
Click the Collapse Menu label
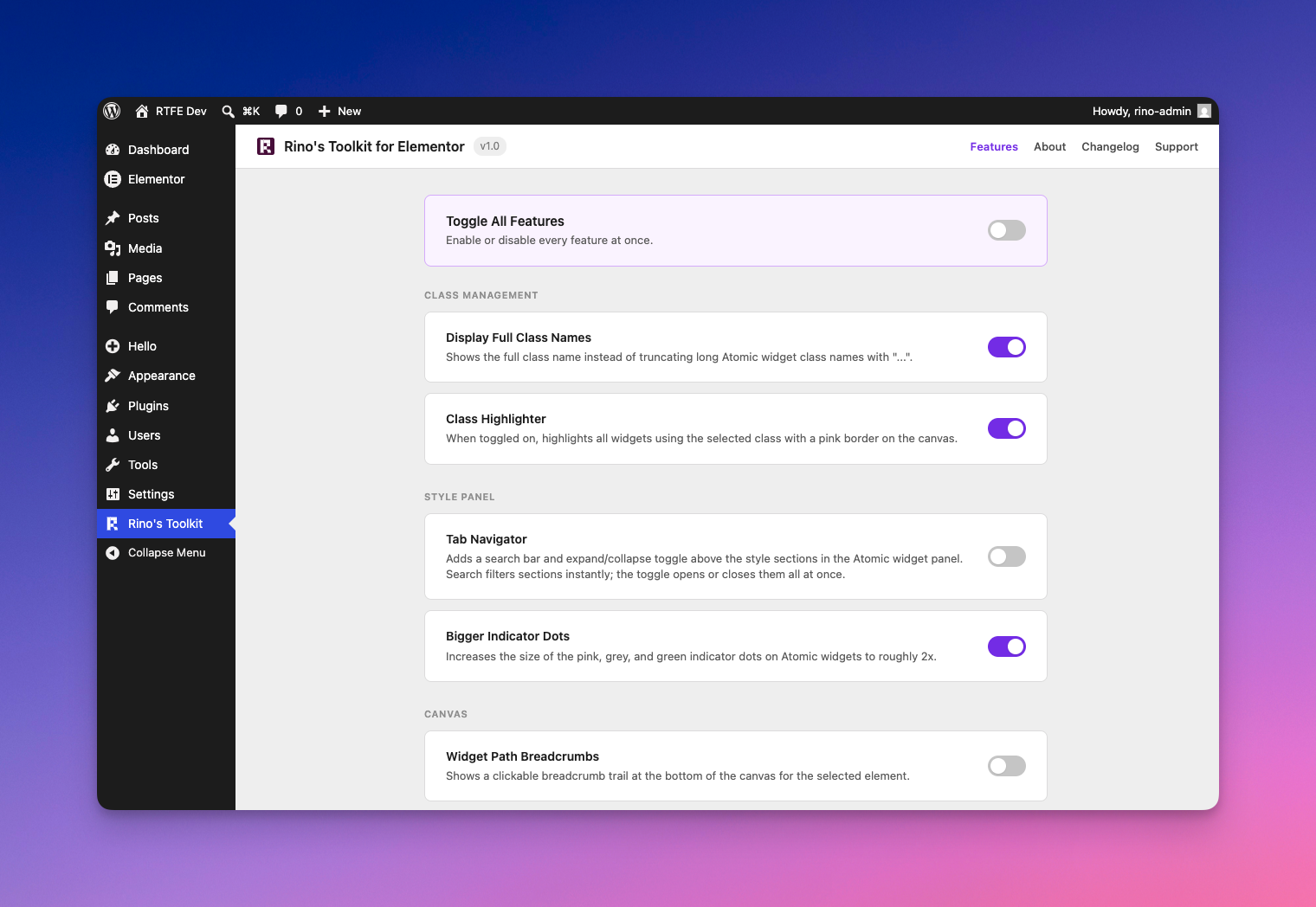click(x=167, y=553)
